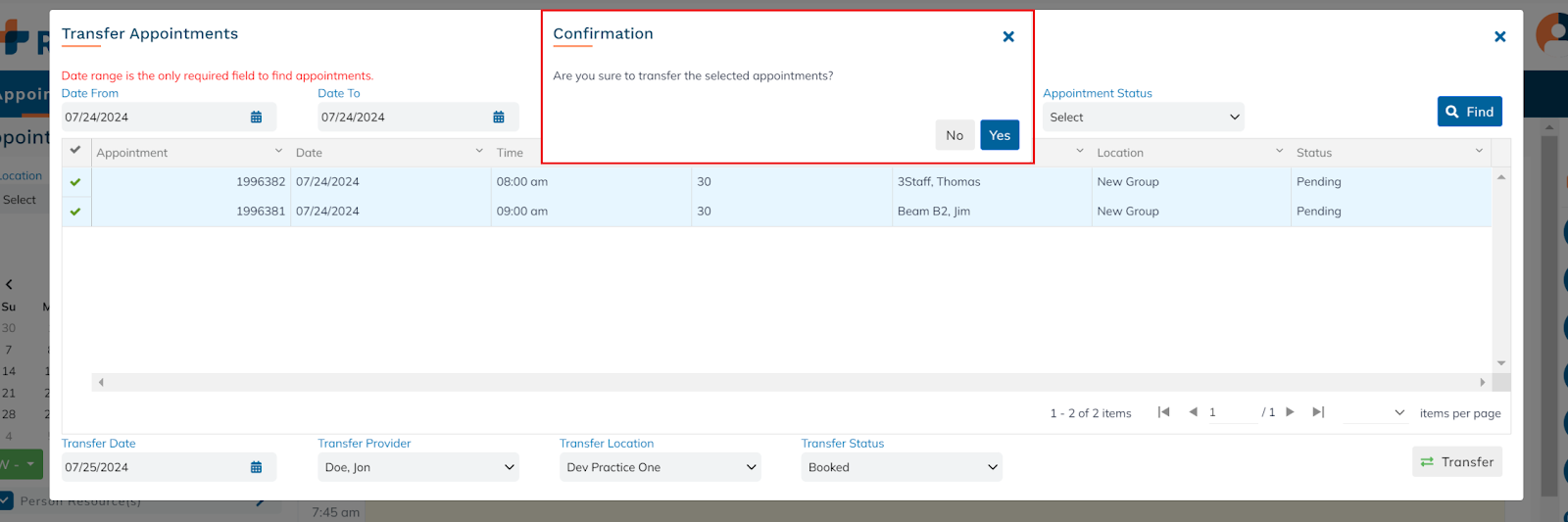Image resolution: width=1568 pixels, height=522 pixels.
Task: Confirm the transfer by clicking Yes
Action: [x=999, y=135]
